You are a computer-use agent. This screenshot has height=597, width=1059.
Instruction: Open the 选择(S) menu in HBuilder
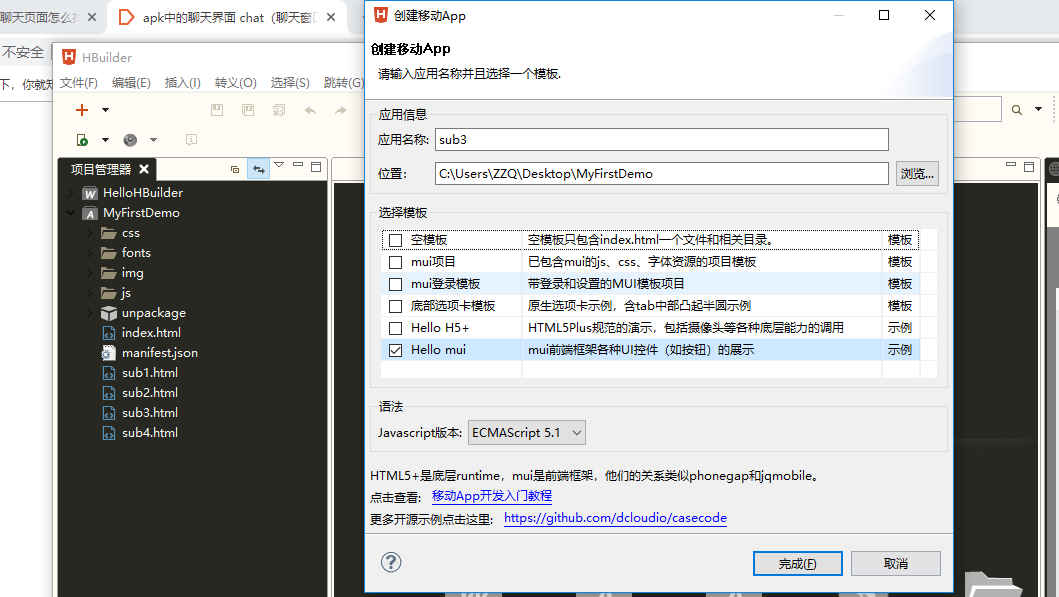[290, 82]
